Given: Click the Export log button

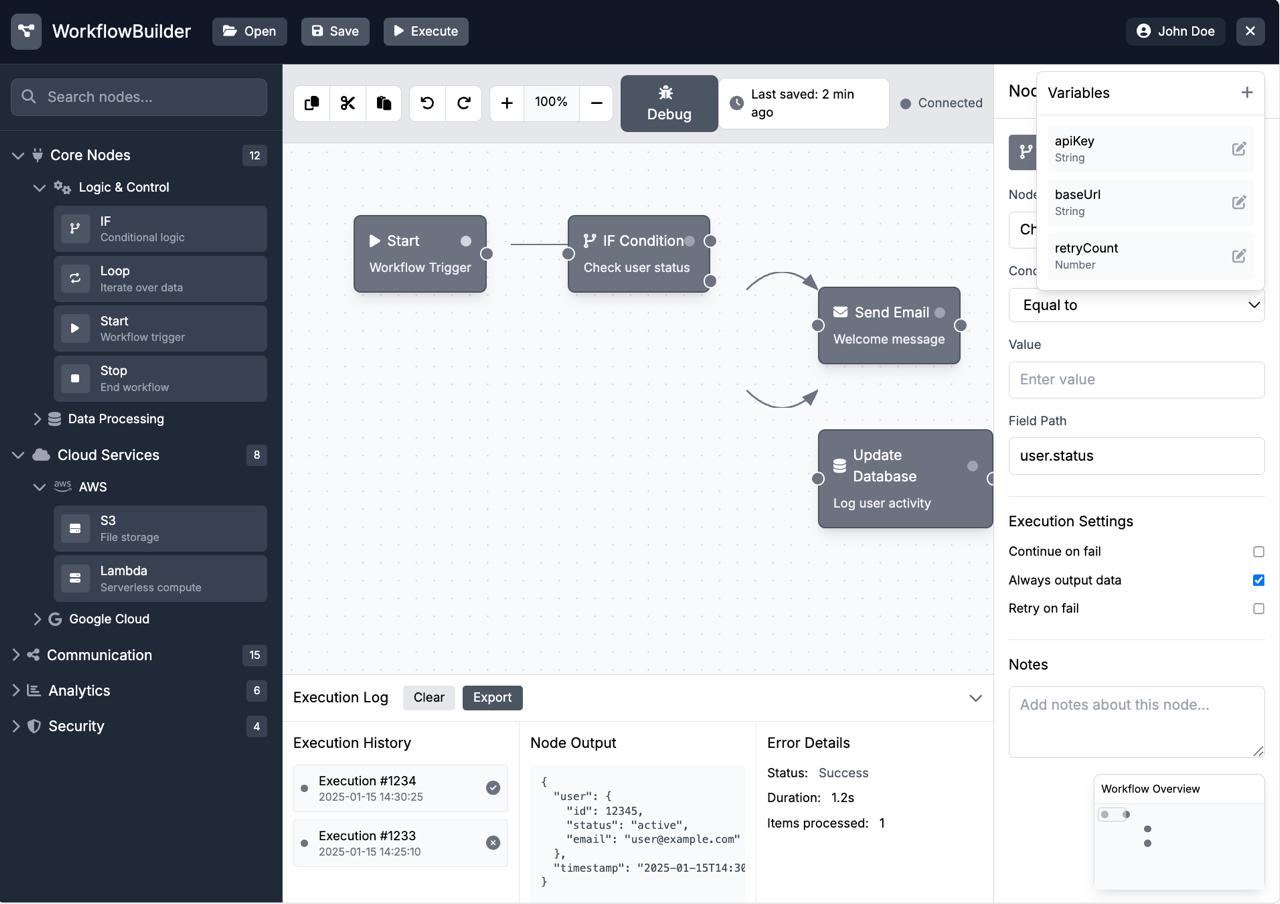Looking at the screenshot, I should [492, 698].
